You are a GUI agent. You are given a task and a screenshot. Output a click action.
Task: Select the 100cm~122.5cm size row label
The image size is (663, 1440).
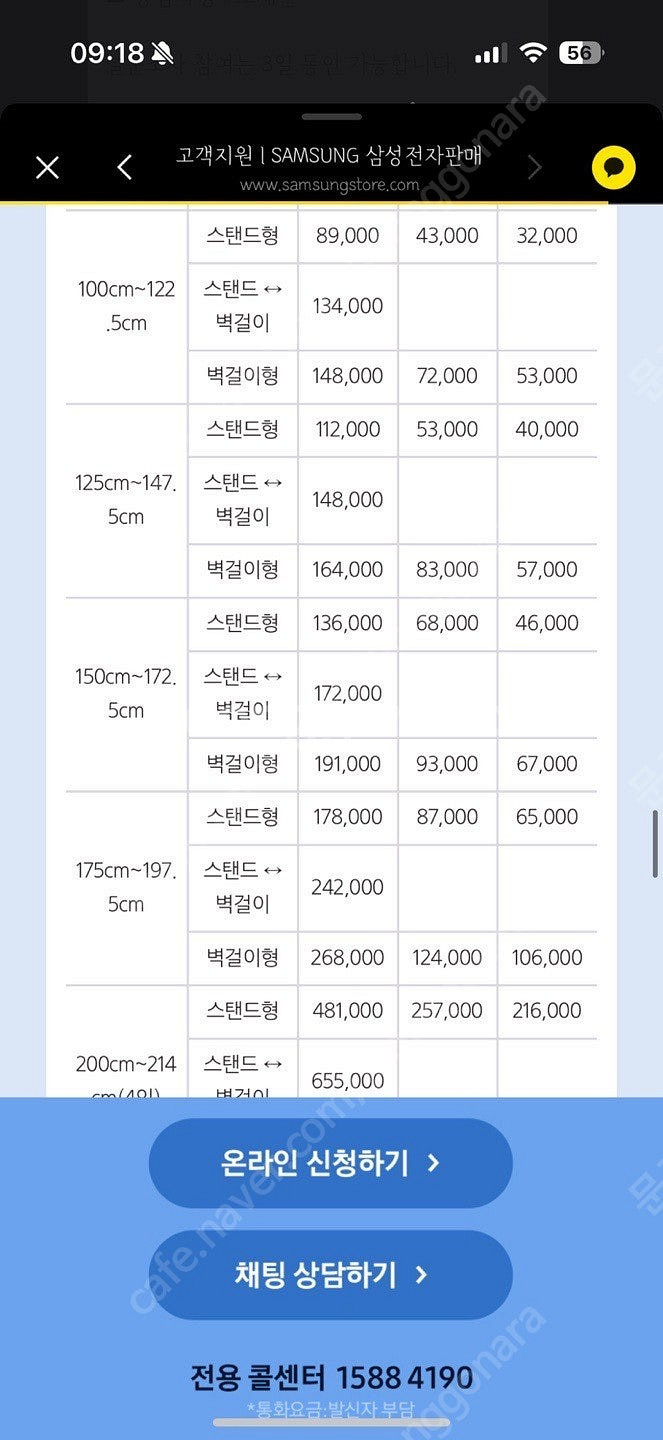point(126,306)
